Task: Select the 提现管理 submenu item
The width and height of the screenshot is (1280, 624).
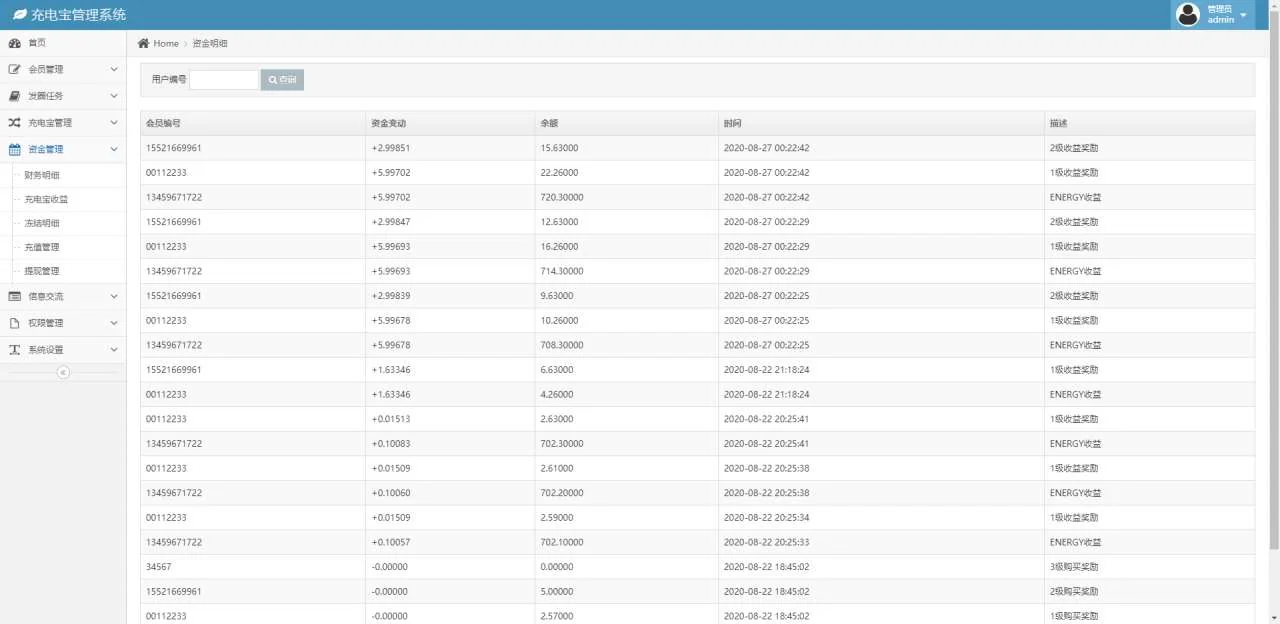Action: [42, 271]
